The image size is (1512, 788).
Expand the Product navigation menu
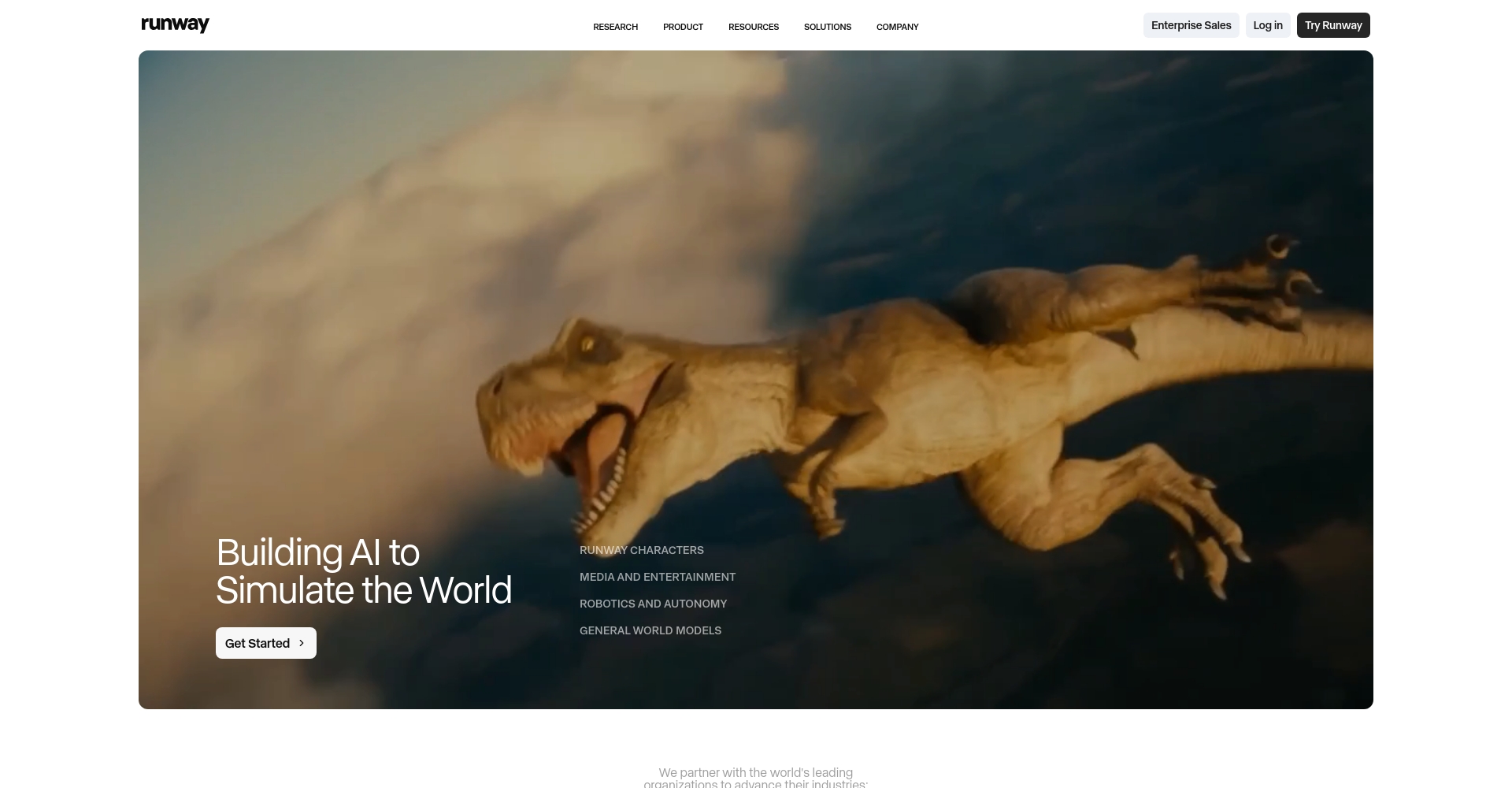click(683, 27)
